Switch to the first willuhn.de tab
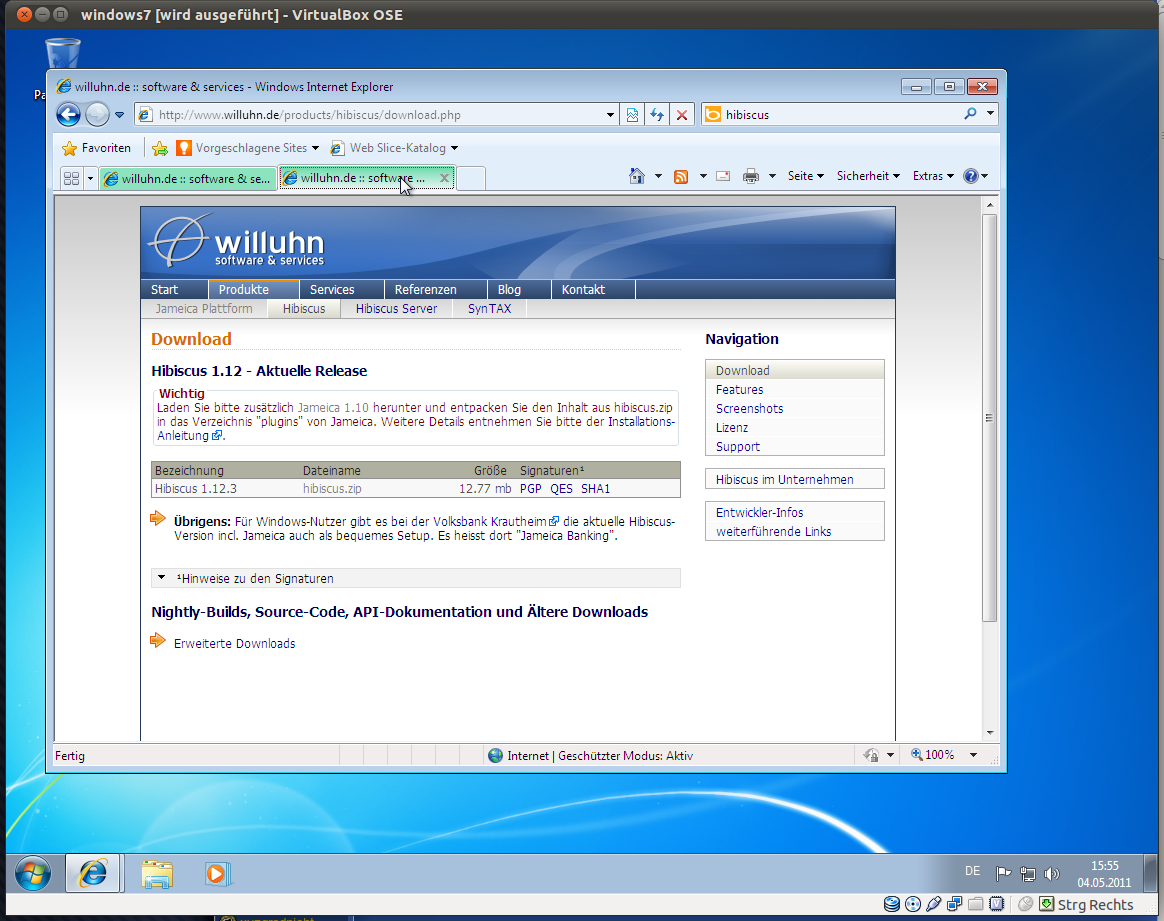The height and width of the screenshot is (921, 1164). [188, 178]
